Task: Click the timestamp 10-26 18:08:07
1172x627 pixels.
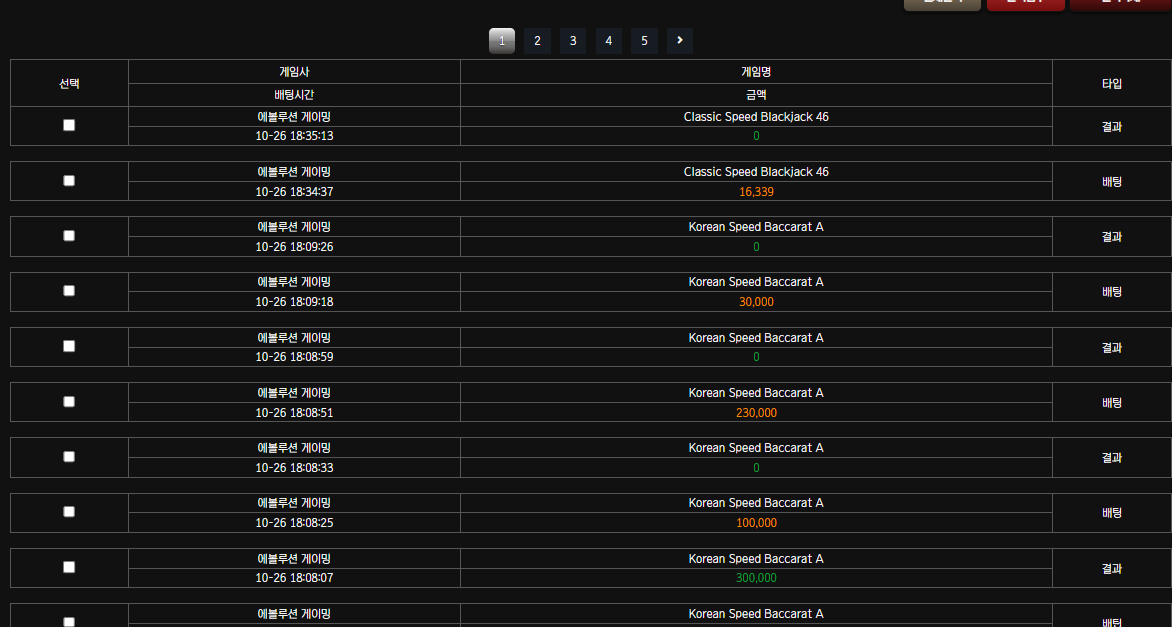Action: pos(294,578)
